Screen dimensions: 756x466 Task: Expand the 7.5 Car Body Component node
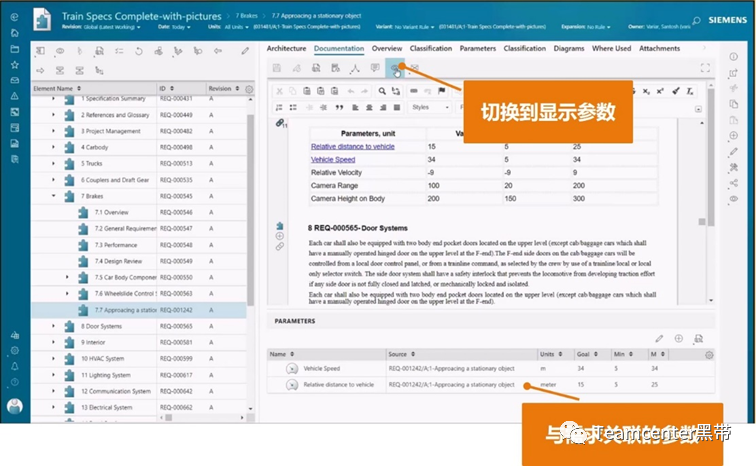pyautogui.click(x=67, y=277)
